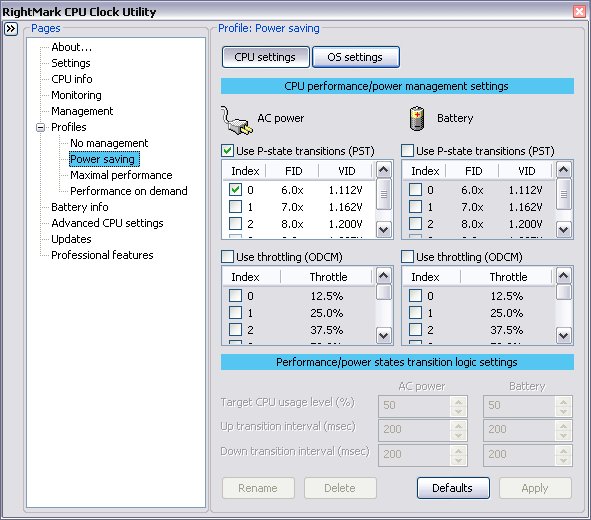
Task: Check AC power throttle index 2 (37.5%)
Action: [235, 329]
